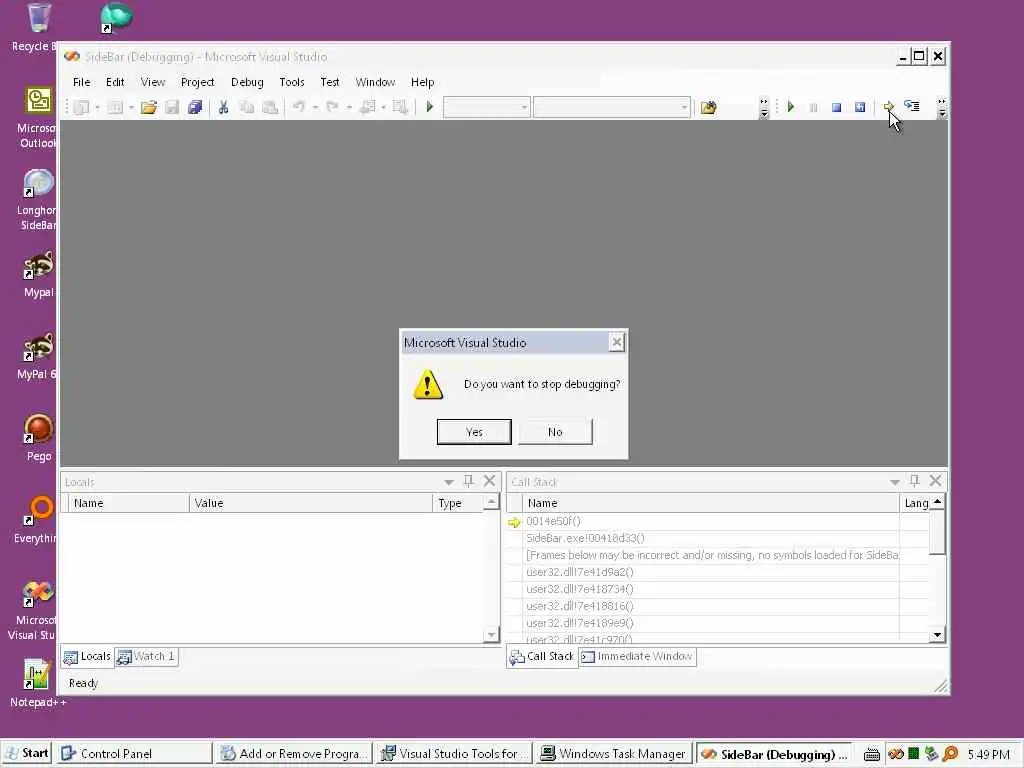Click the Show Next Statement yellow arrow icon
Image resolution: width=1024 pixels, height=768 pixels.
point(888,106)
